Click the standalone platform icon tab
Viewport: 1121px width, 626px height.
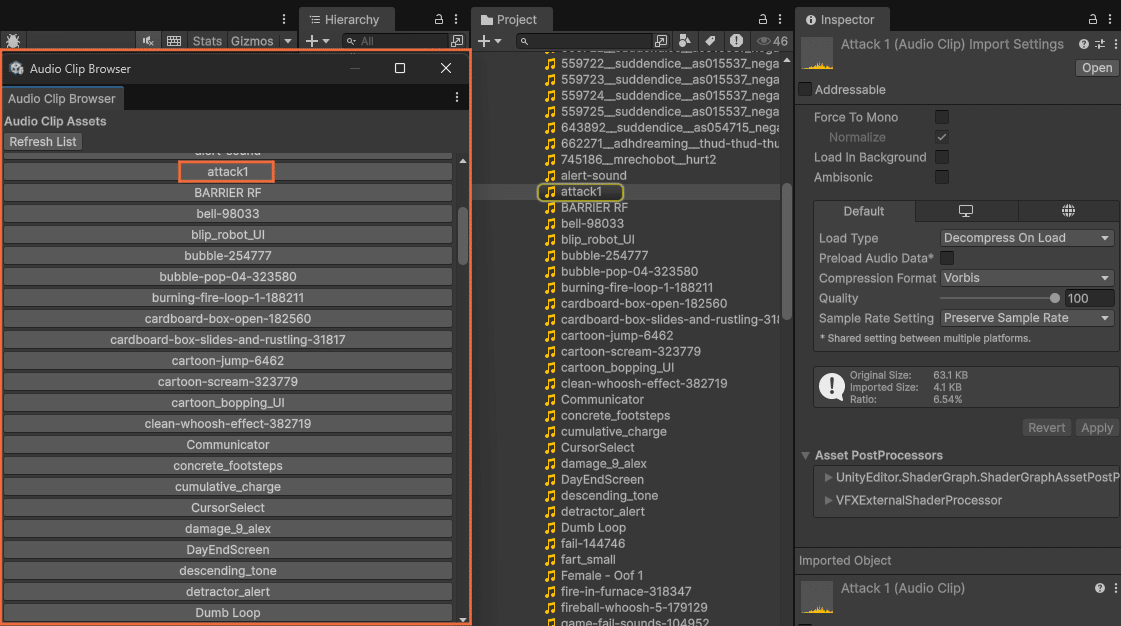(x=964, y=211)
